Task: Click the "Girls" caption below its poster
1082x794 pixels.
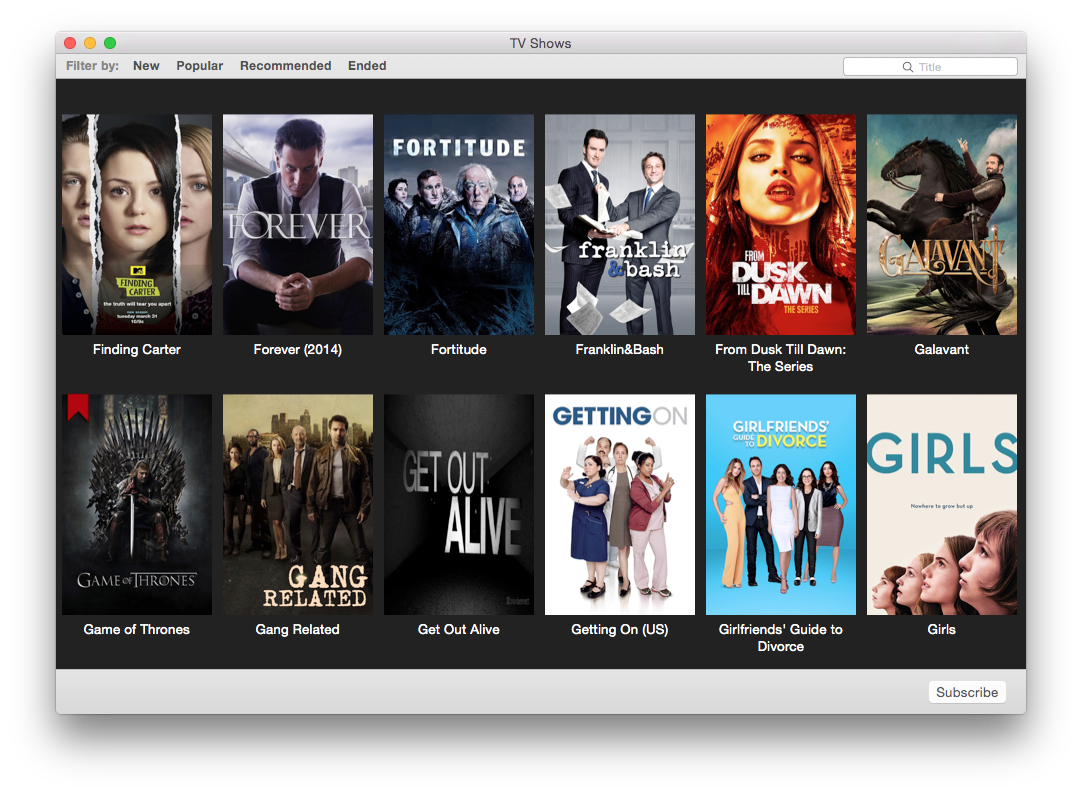Action: (x=942, y=630)
